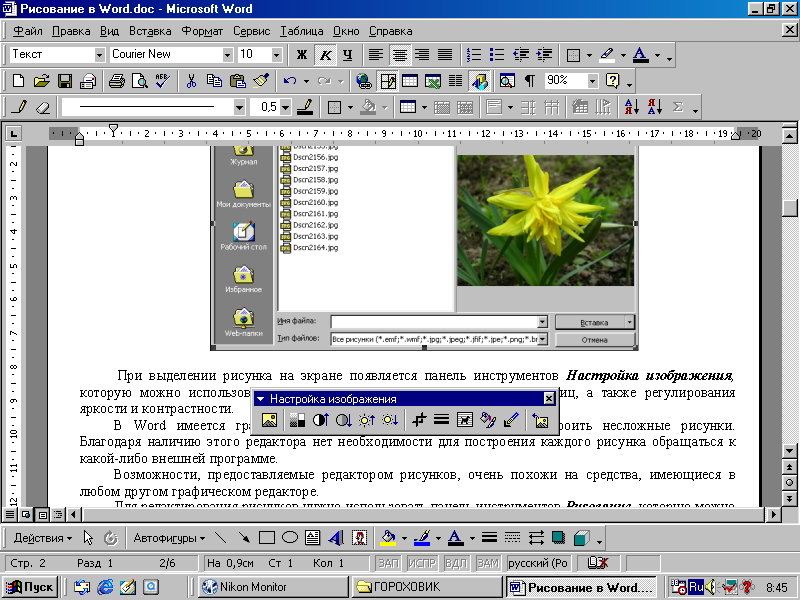Select the table Eraser tool

click(x=44, y=107)
